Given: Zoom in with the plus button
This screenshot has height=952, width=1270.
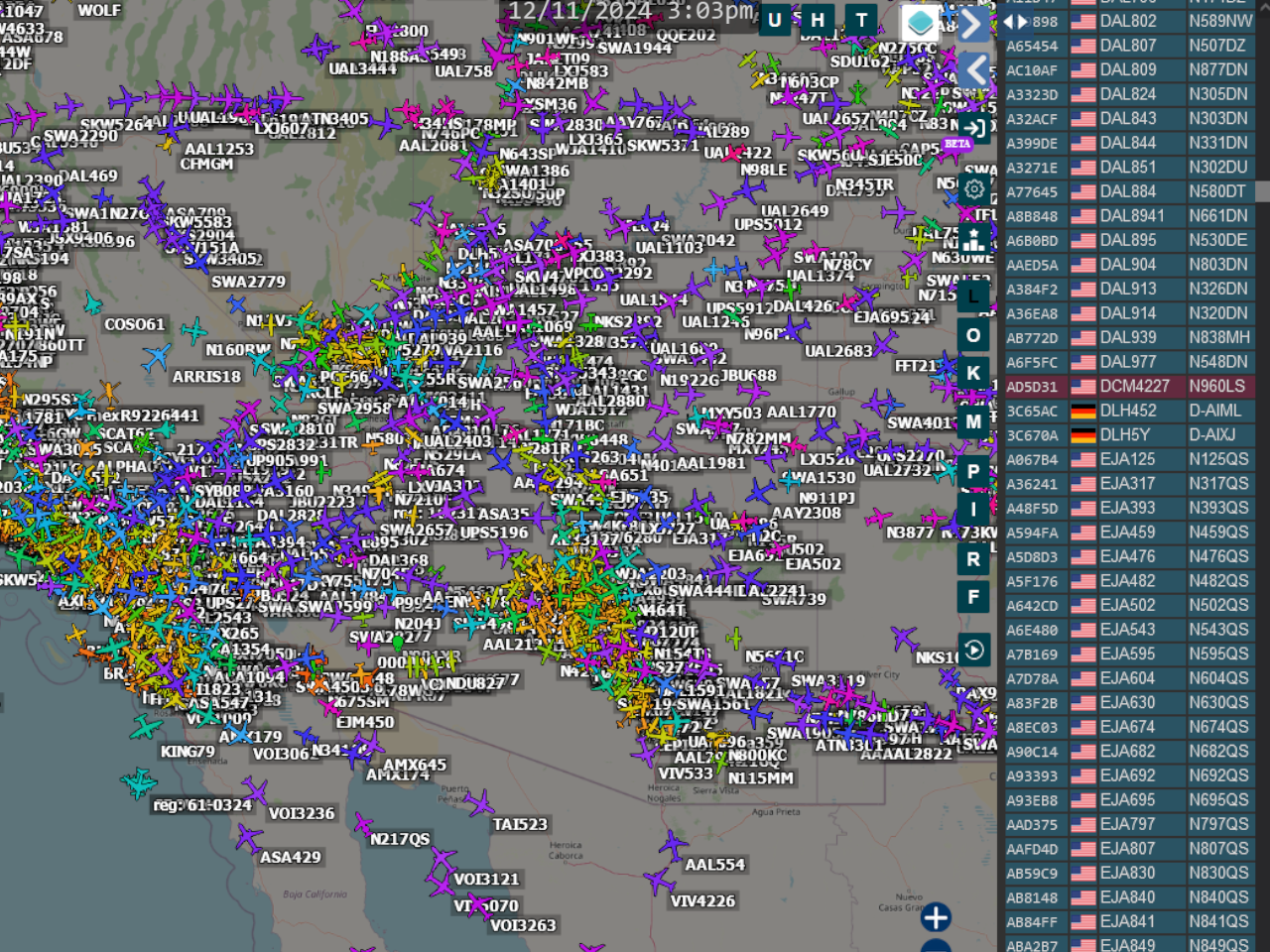Looking at the screenshot, I should pyautogui.click(x=936, y=917).
